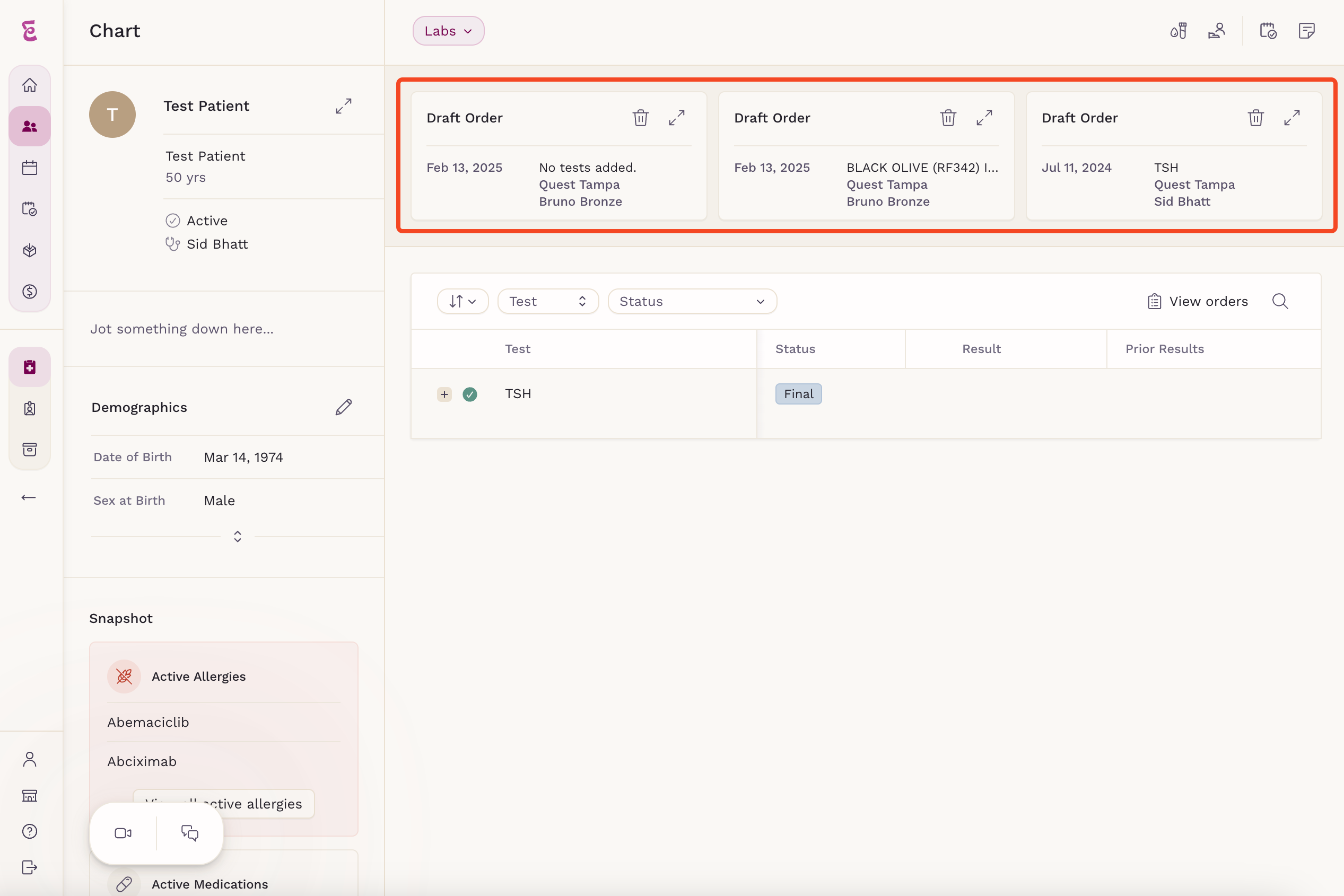Click the 'No tests added.' text
1344x896 pixels.
pyautogui.click(x=588, y=168)
